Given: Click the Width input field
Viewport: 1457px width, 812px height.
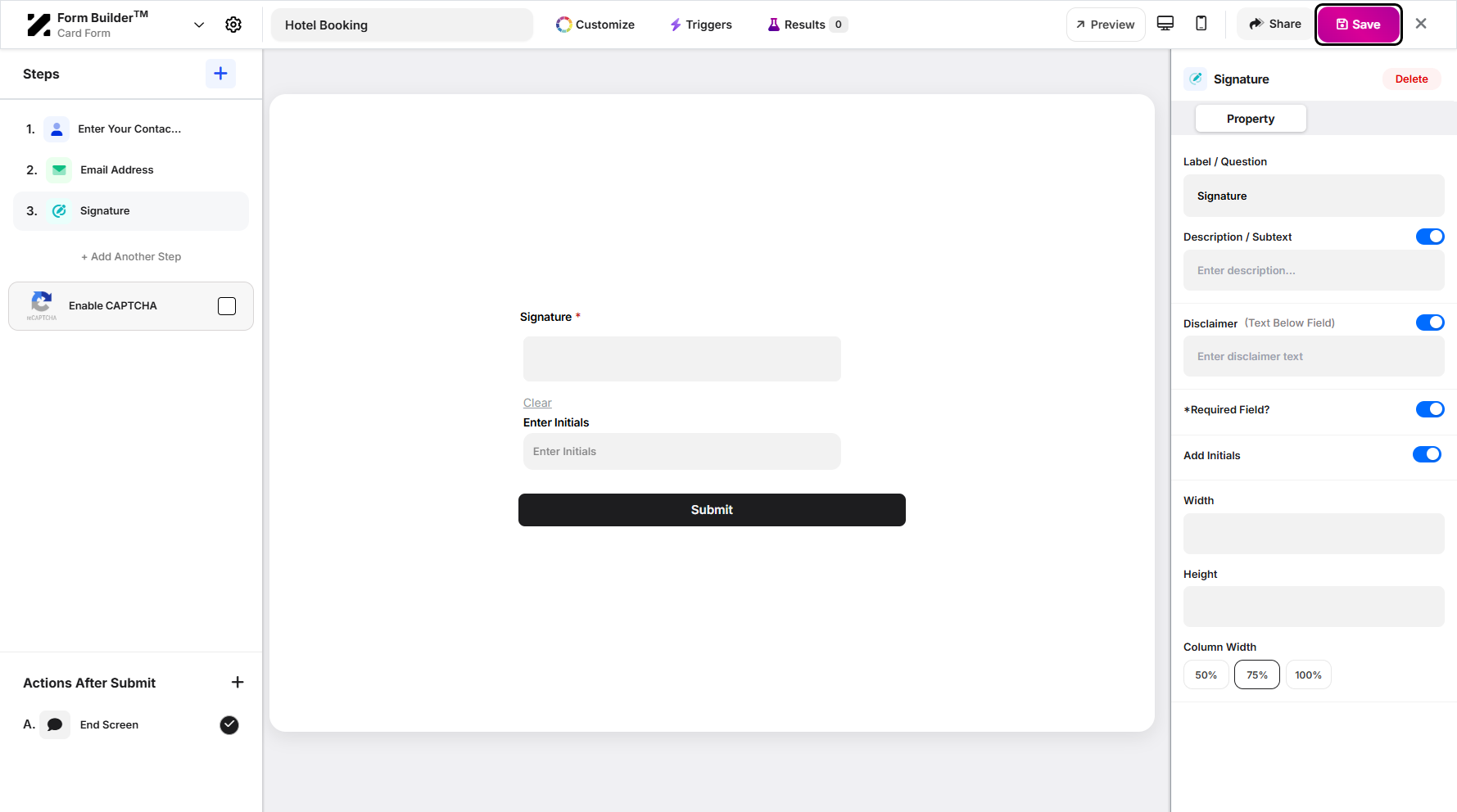Looking at the screenshot, I should pos(1314,534).
